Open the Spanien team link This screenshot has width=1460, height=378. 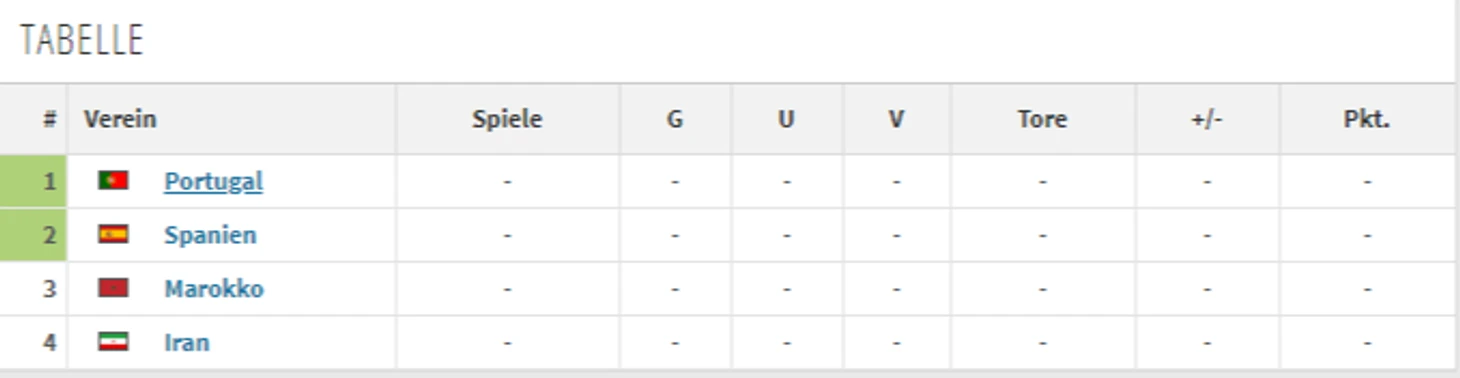[x=210, y=235]
